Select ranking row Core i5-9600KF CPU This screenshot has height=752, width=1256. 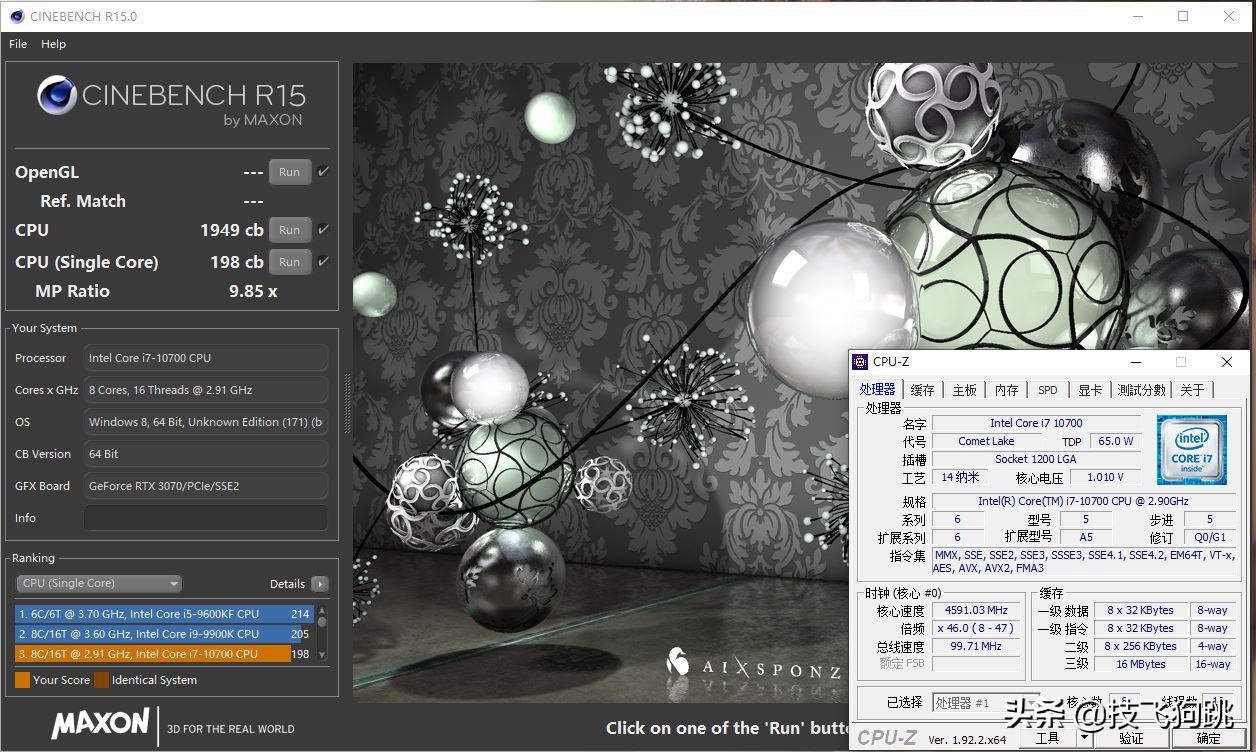[x=165, y=614]
